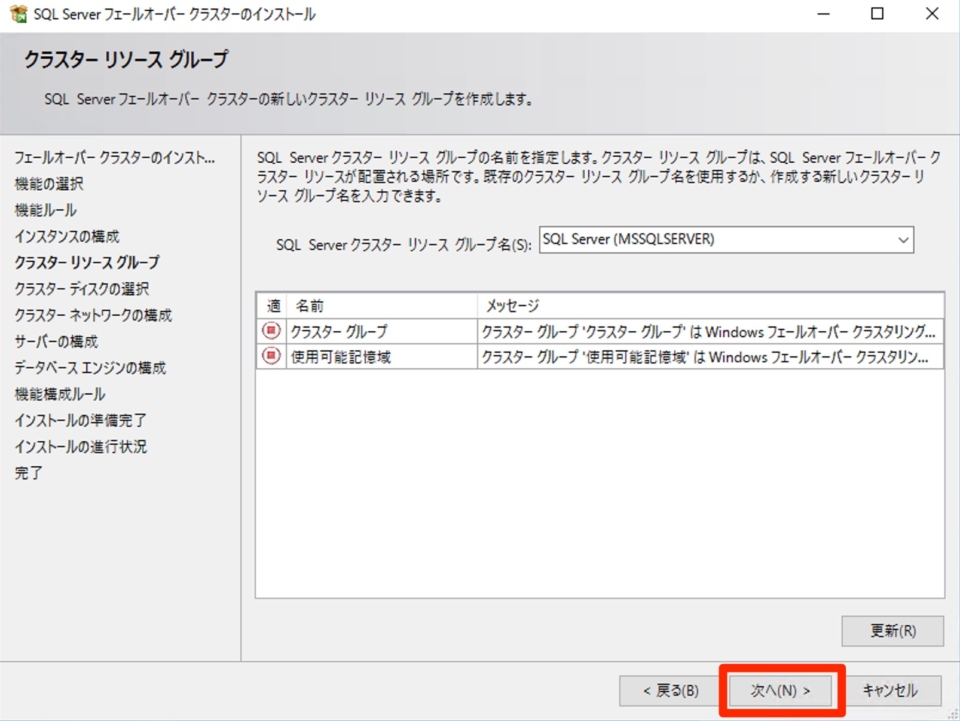Select 機能ルール step in sidebar
The height and width of the screenshot is (721, 960).
click(46, 210)
